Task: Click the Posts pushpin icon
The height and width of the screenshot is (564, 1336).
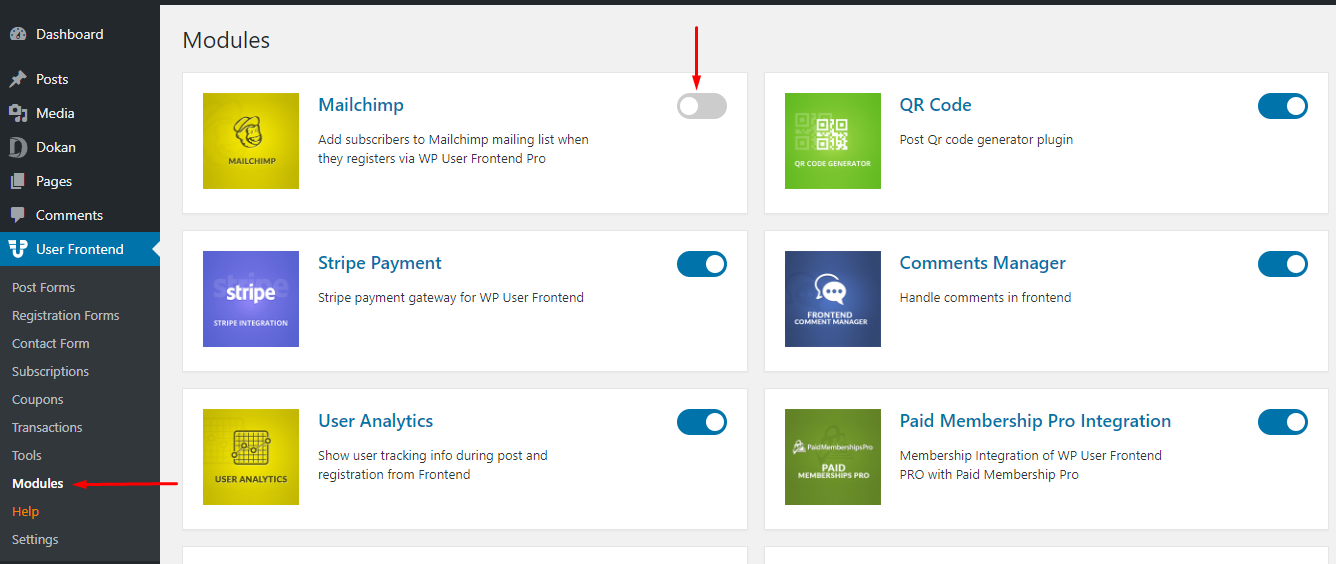Action: tap(18, 79)
